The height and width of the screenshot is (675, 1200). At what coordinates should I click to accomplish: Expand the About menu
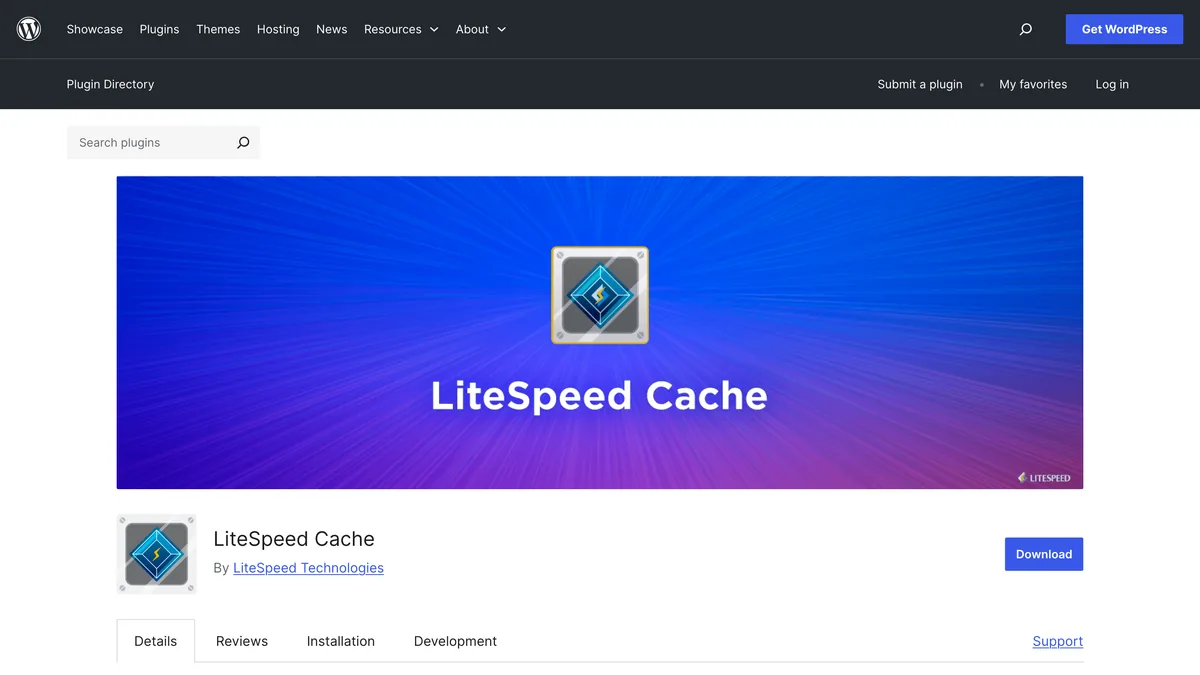[x=481, y=29]
